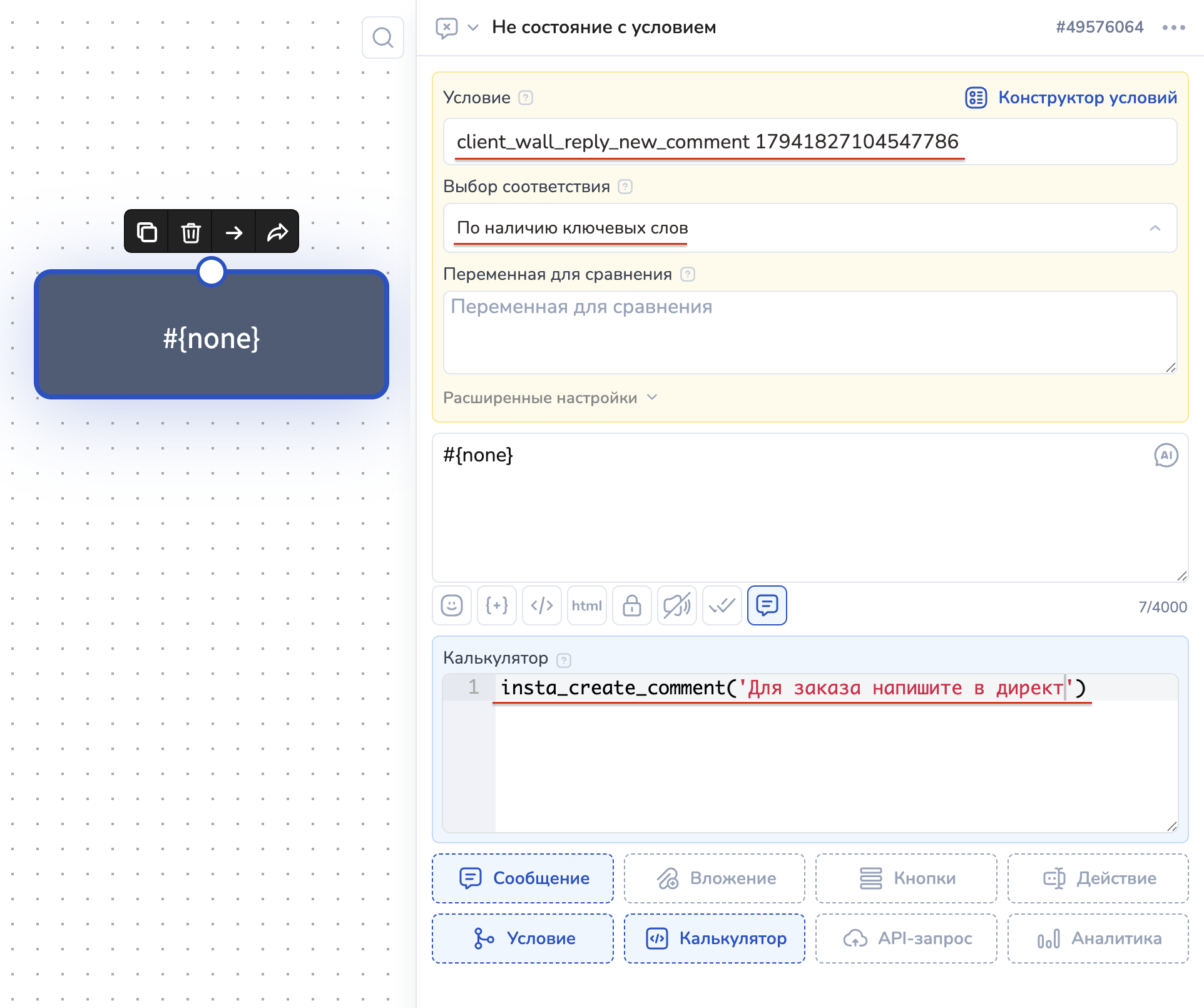Screen dimensions: 1204x1008
Task: Click the duplicate block icon
Action: click(146, 232)
